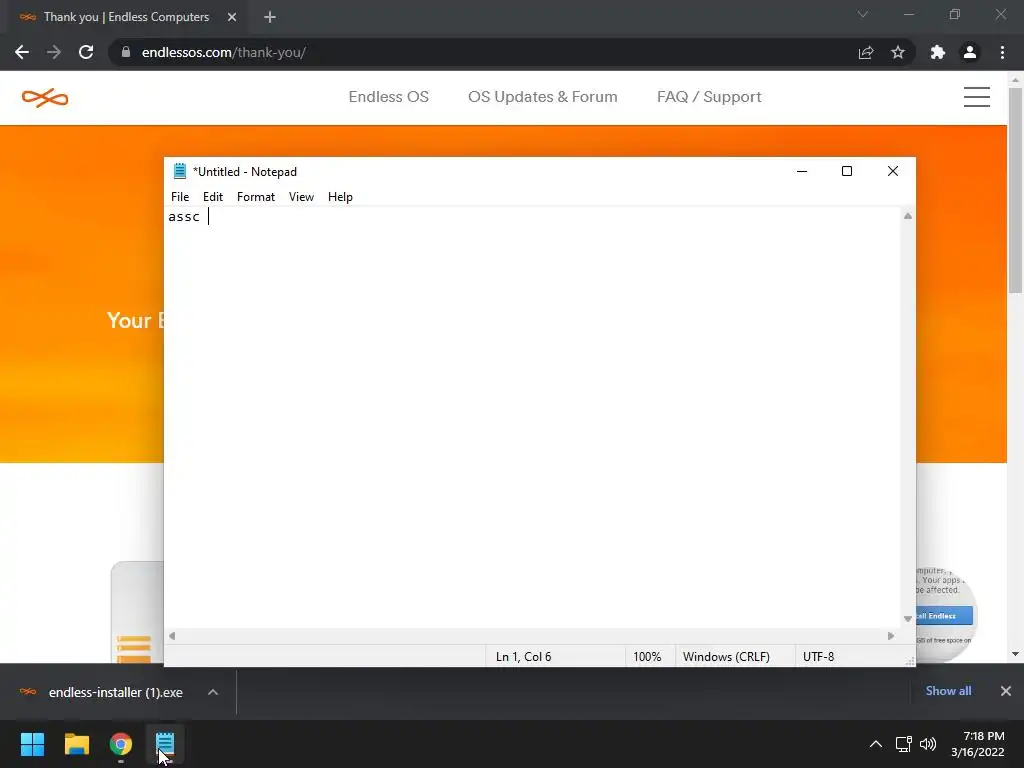Close the Chrome downloads bar

[1006, 691]
